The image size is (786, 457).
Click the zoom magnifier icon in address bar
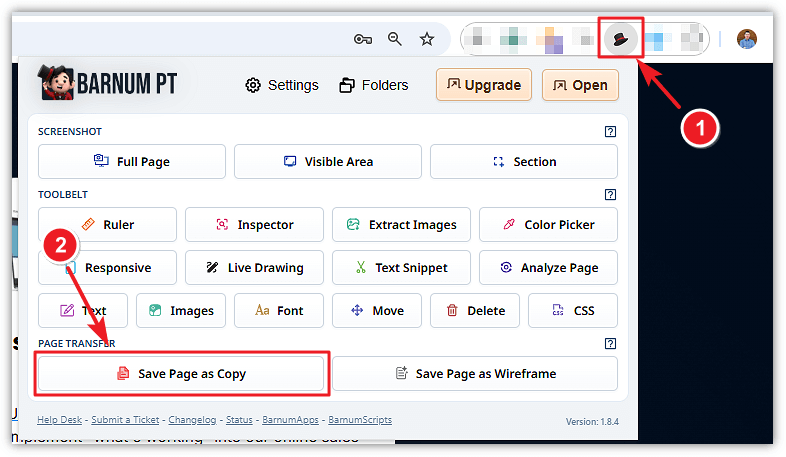[395, 39]
